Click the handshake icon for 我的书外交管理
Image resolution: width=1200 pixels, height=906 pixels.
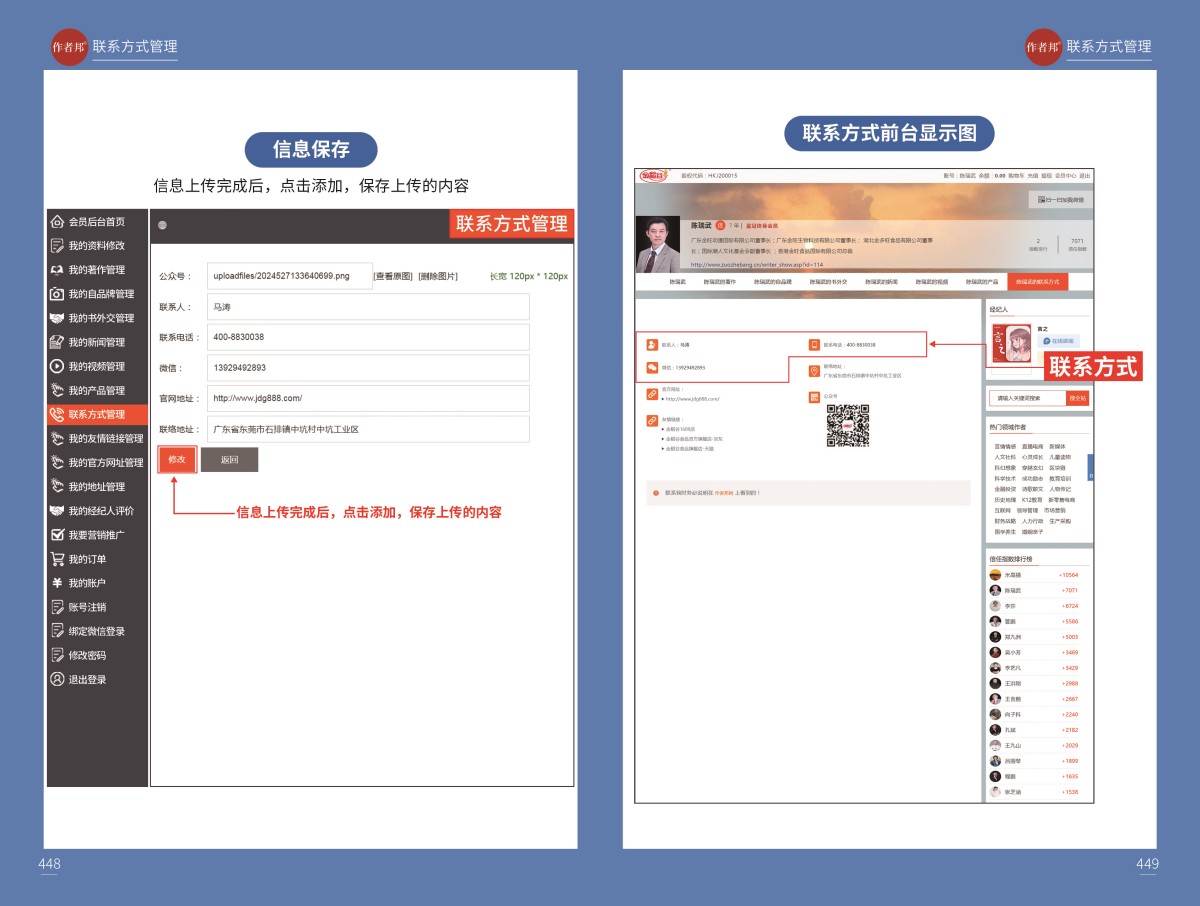[58, 318]
